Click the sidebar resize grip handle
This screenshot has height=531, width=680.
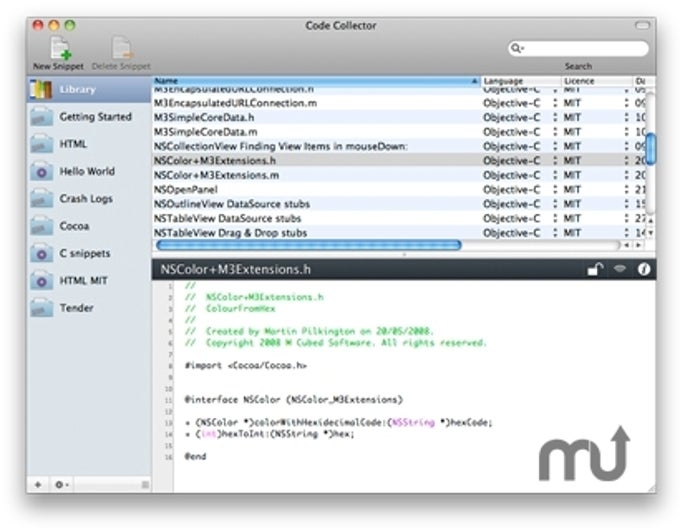[x=145, y=485]
